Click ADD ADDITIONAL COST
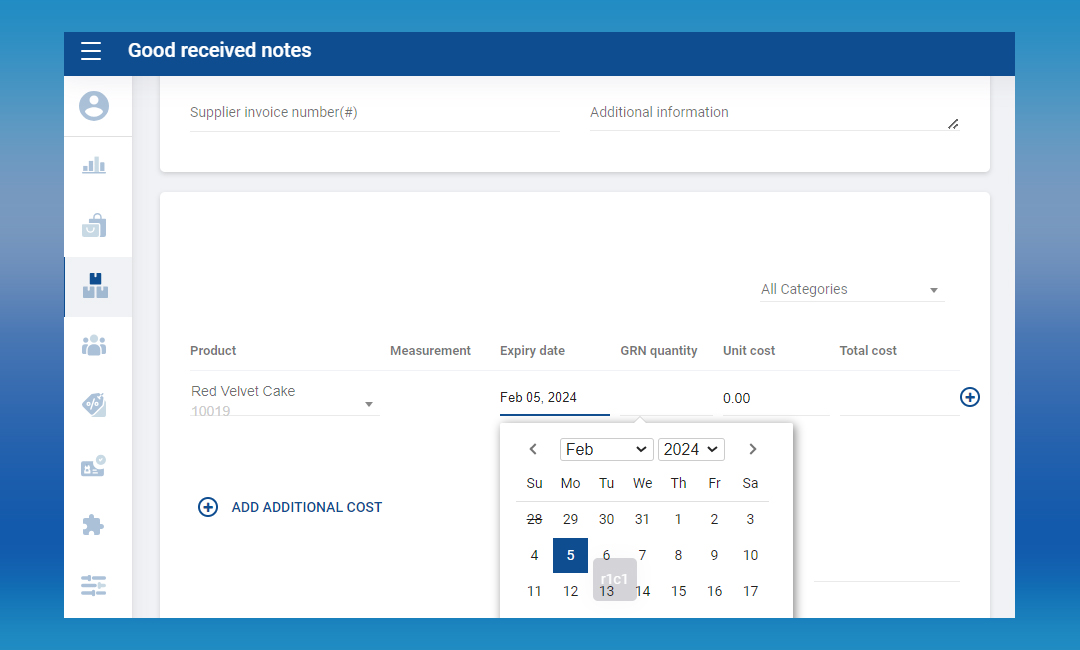Viewport: 1080px width, 650px height. click(290, 507)
